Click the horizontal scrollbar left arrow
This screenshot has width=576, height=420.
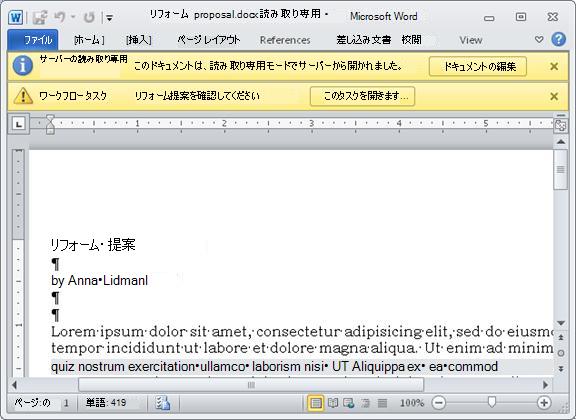click(x=14, y=385)
